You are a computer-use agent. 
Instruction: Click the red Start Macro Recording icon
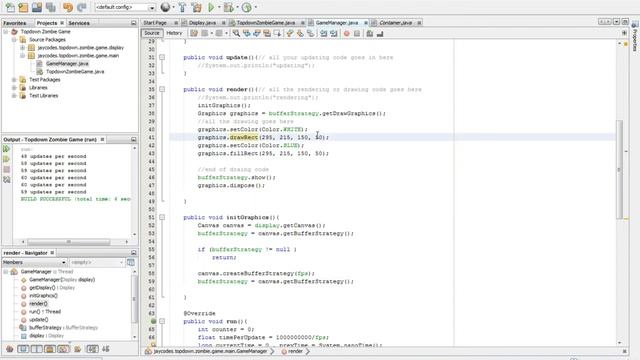(x=347, y=33)
